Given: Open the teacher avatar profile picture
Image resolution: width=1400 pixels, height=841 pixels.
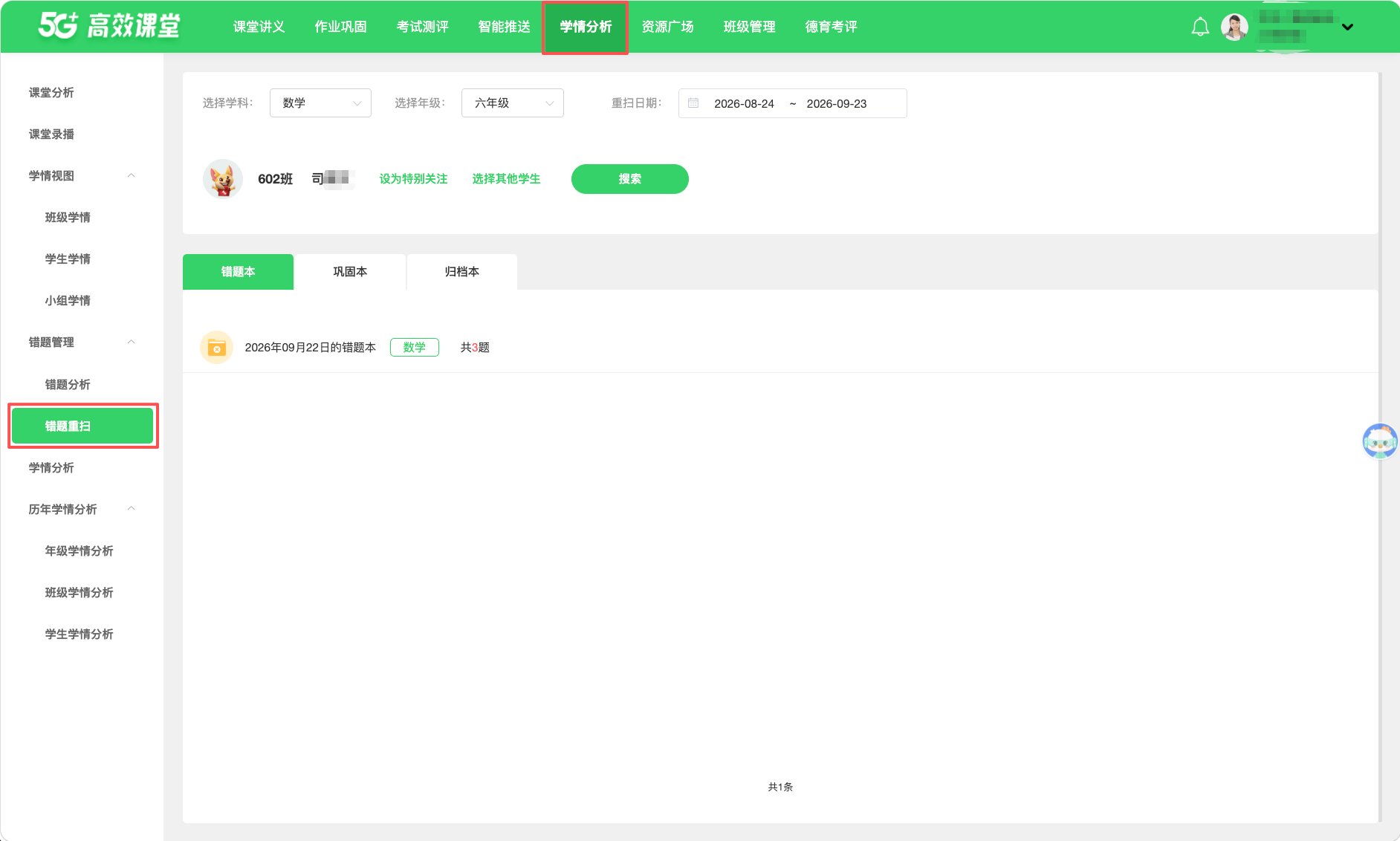Looking at the screenshot, I should tap(1234, 27).
